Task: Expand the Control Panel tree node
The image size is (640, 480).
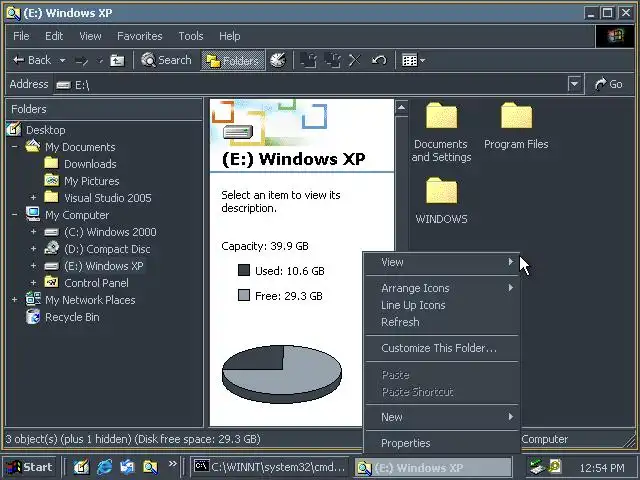Action: click(33, 283)
